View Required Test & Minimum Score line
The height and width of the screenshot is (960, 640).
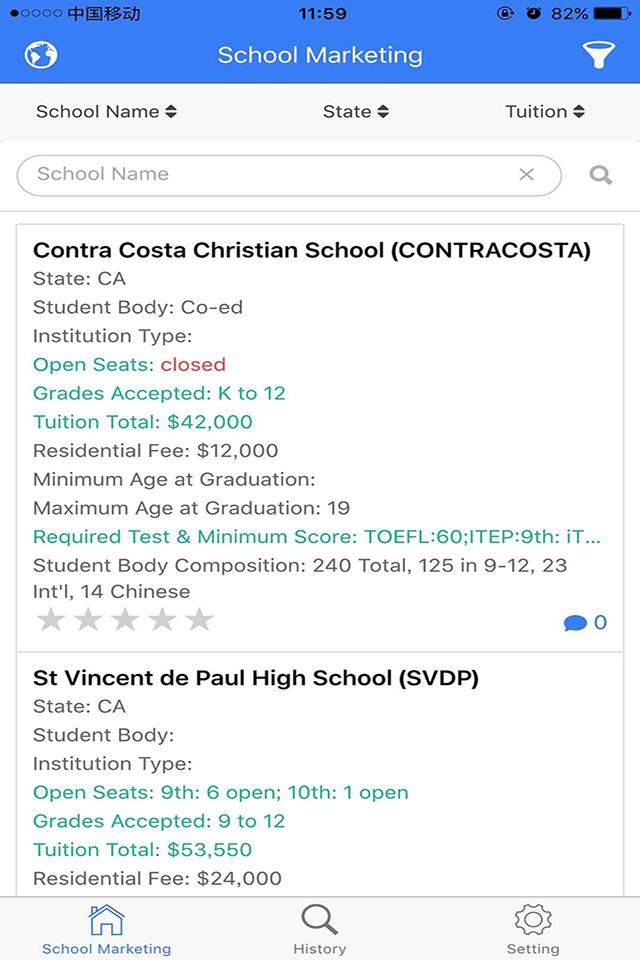[318, 537]
